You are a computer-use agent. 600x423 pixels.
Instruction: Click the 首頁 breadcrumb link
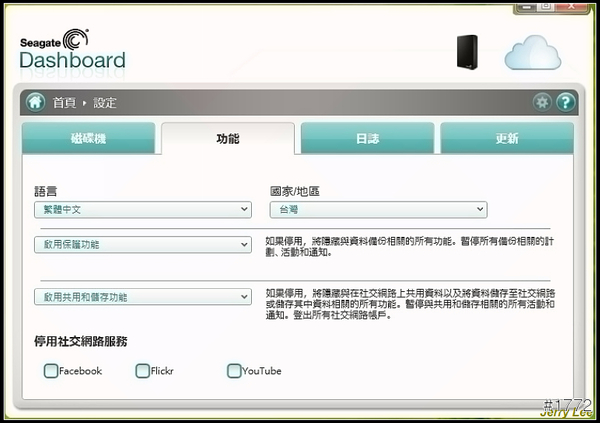click(64, 103)
